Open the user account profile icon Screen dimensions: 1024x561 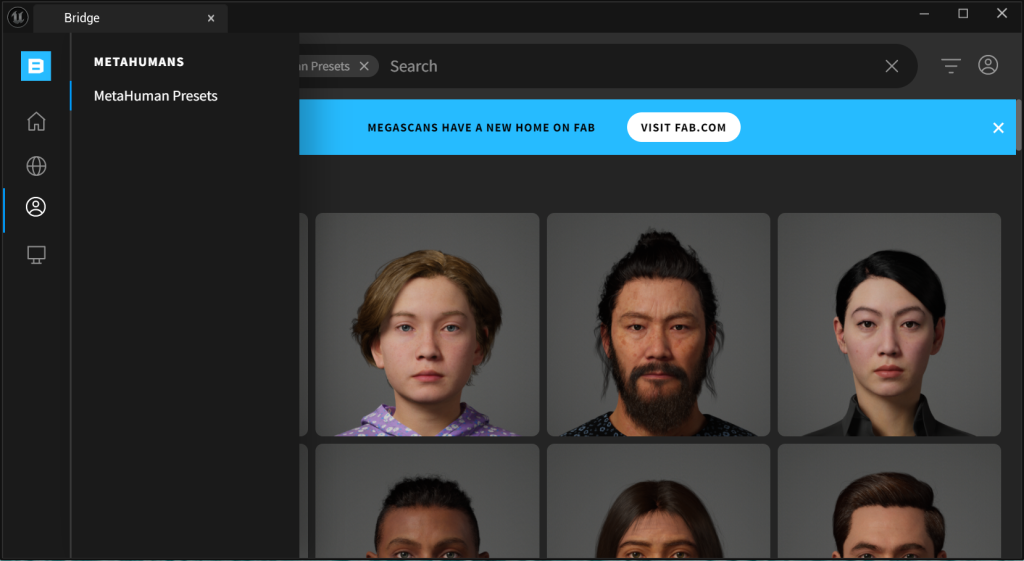click(988, 65)
